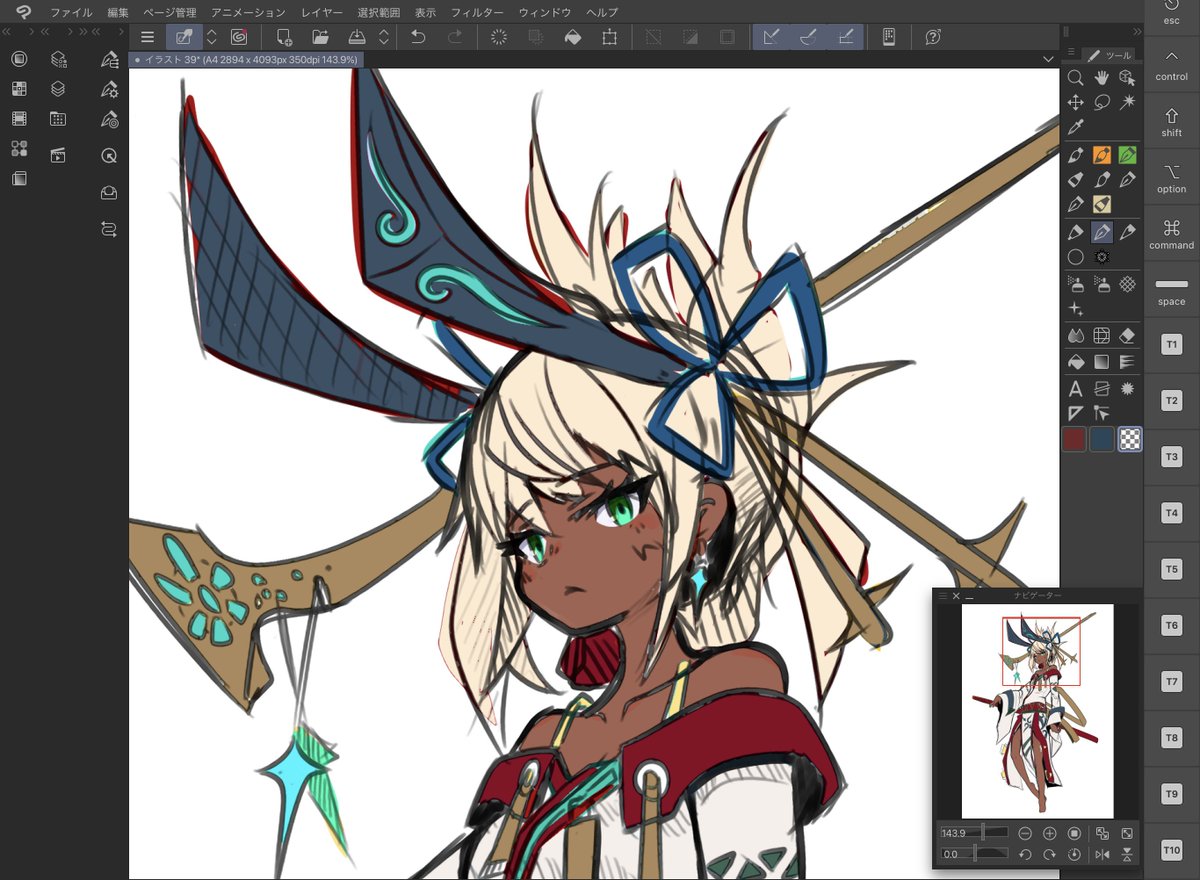Select the transparent color swatch

coord(1130,439)
